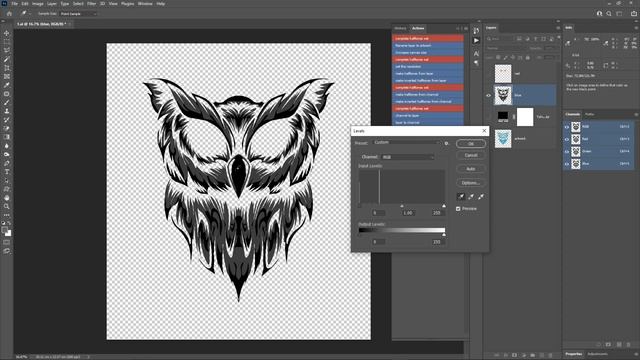Click OK in the Levels dialog

(471, 144)
